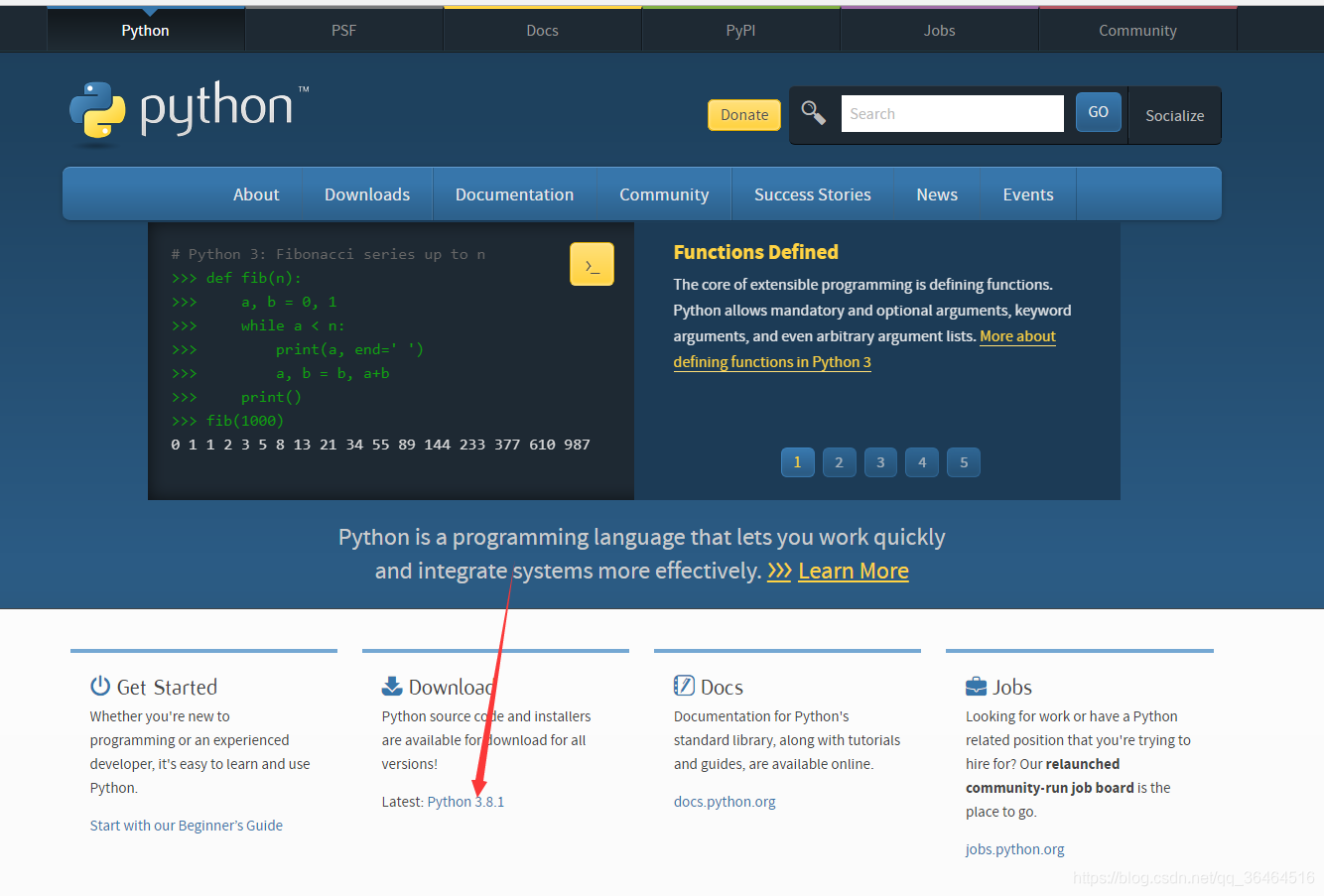Click the Jobs section heading

1012,687
